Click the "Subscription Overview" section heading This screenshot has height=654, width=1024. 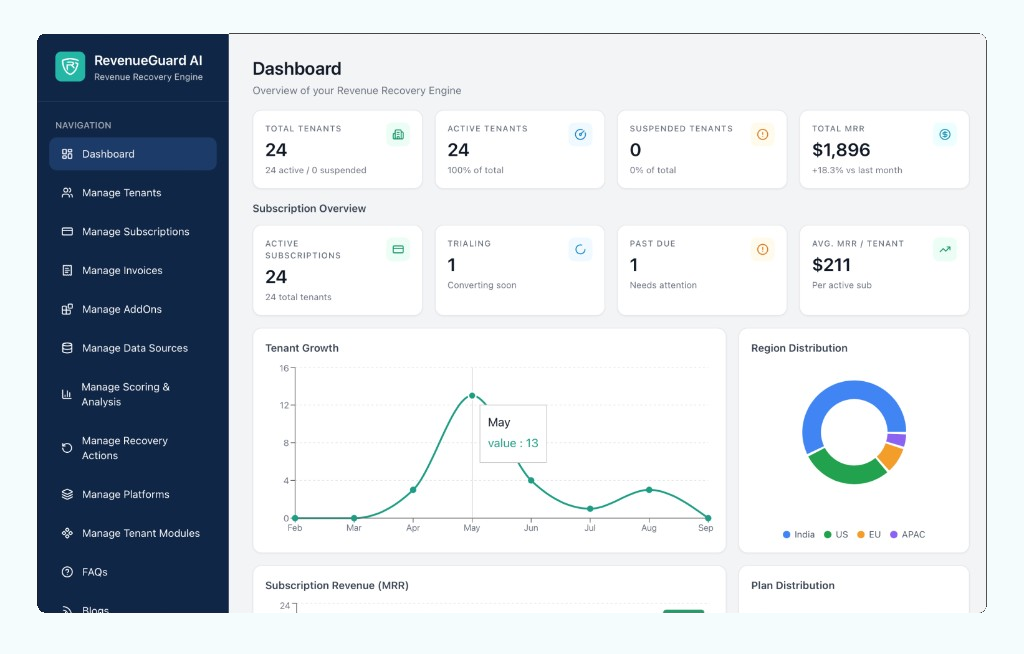point(310,208)
